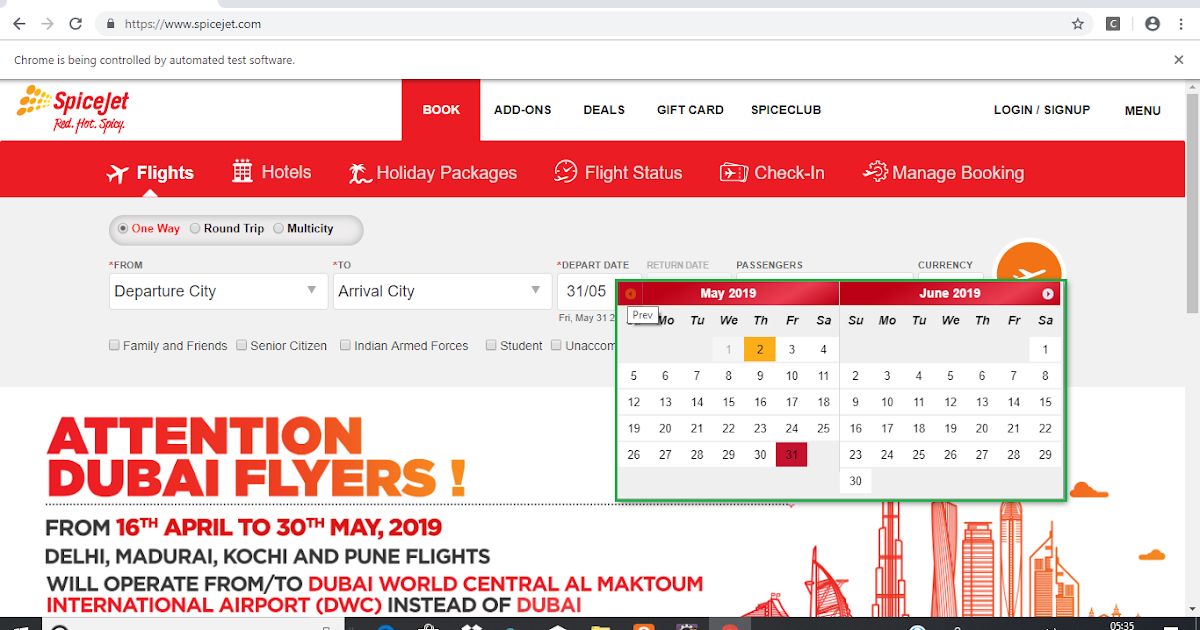Click the palm tree Holiday Packages icon
Screen dimensions: 1200x630
[x=360, y=173]
